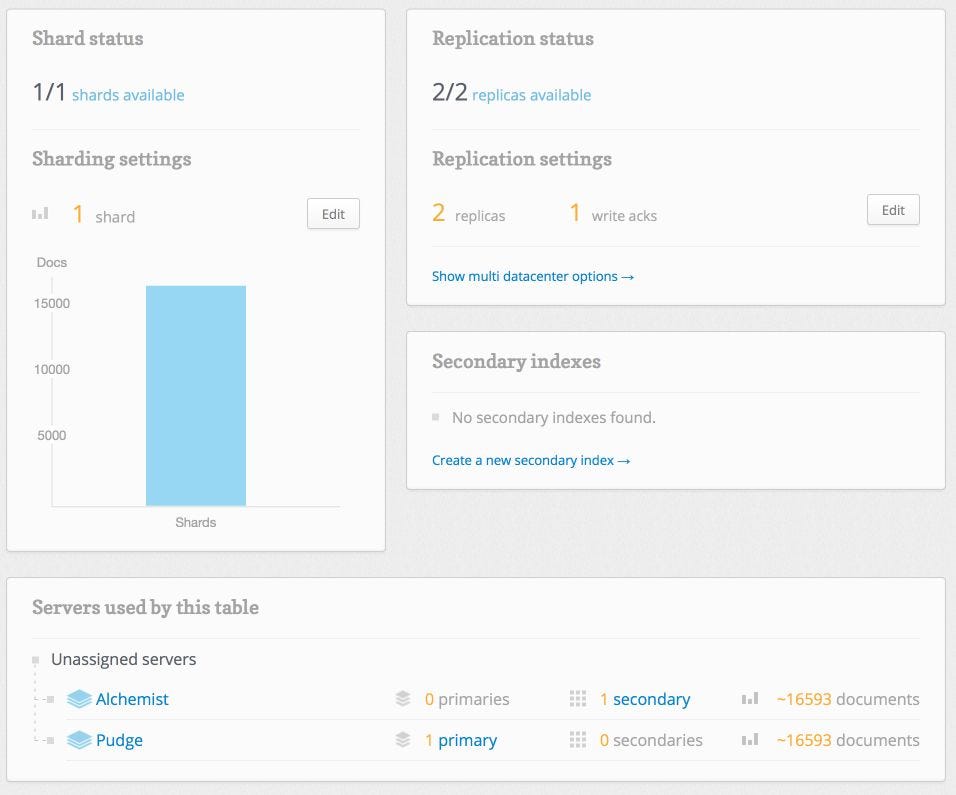Click the shard bar-chart icon in Sharding settings
The height and width of the screenshot is (795, 956).
coord(40,214)
